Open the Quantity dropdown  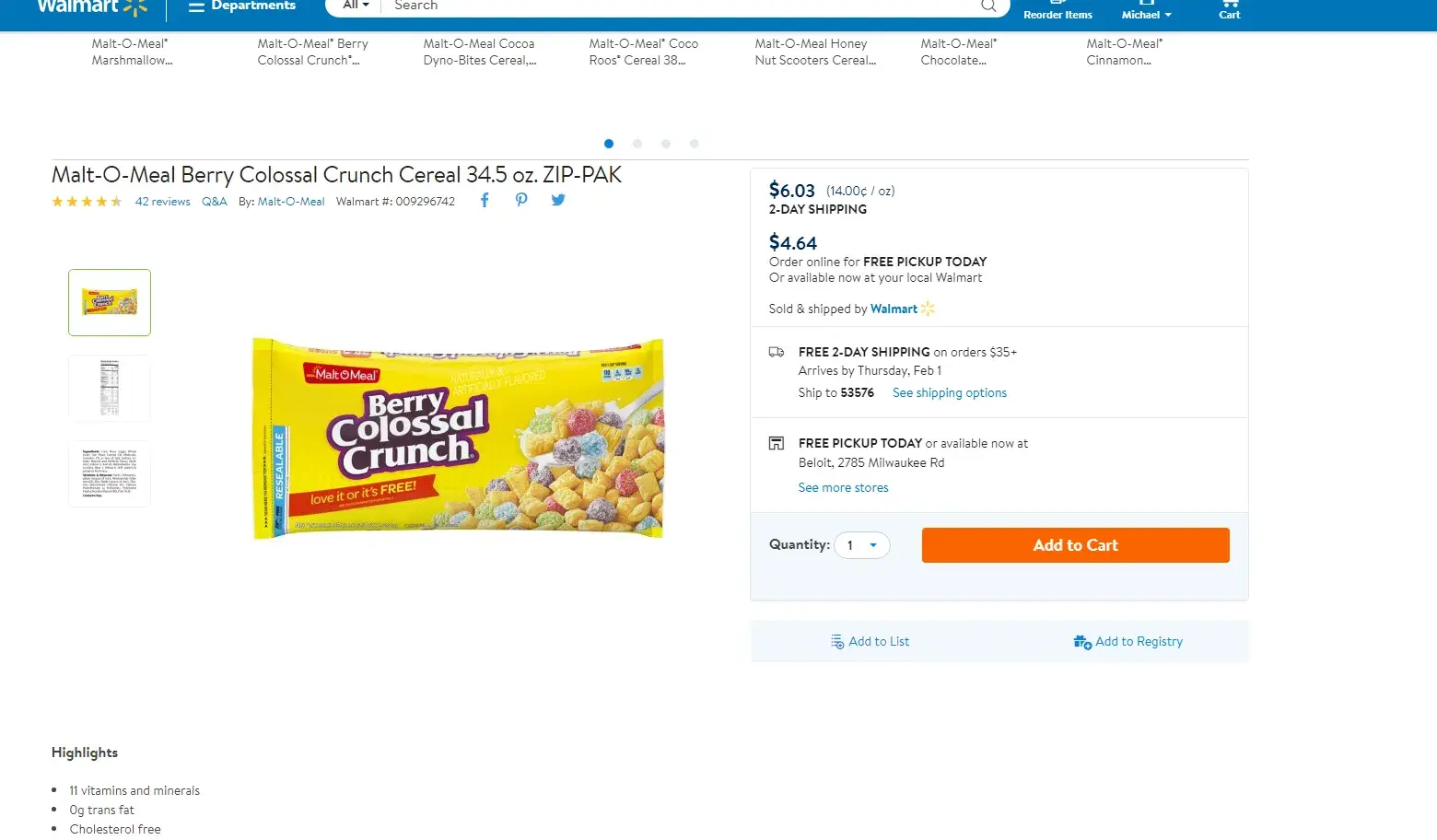(861, 545)
